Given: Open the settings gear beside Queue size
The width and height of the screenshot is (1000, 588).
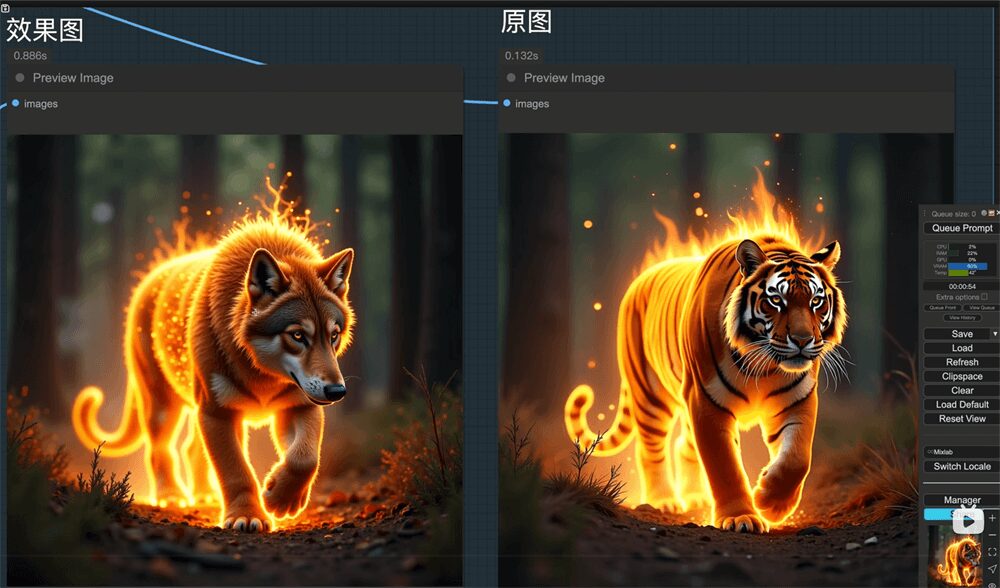Looking at the screenshot, I should pyautogui.click(x=984, y=213).
